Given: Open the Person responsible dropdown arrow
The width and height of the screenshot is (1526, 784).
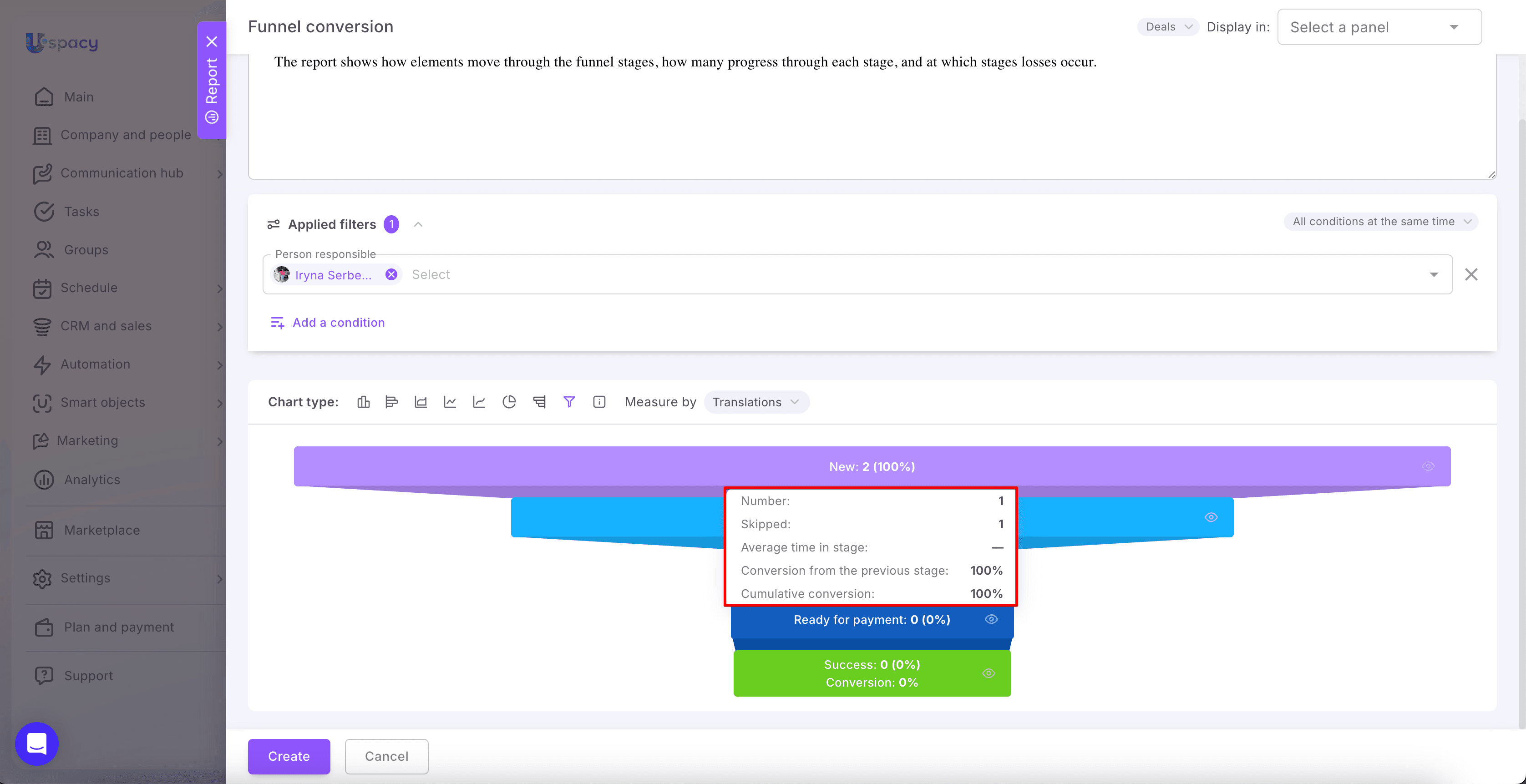Looking at the screenshot, I should coord(1434,274).
